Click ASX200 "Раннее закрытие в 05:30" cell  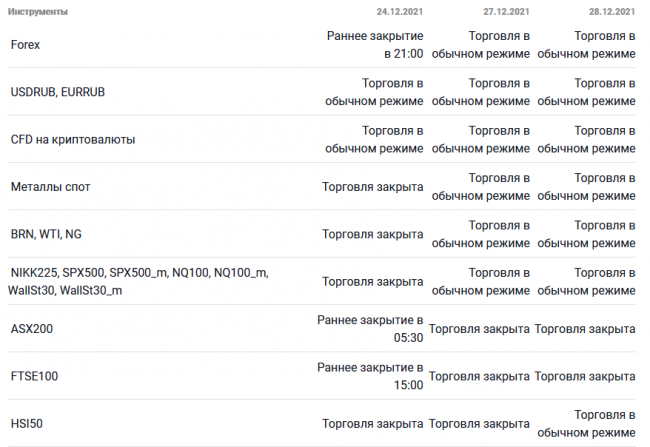371,329
